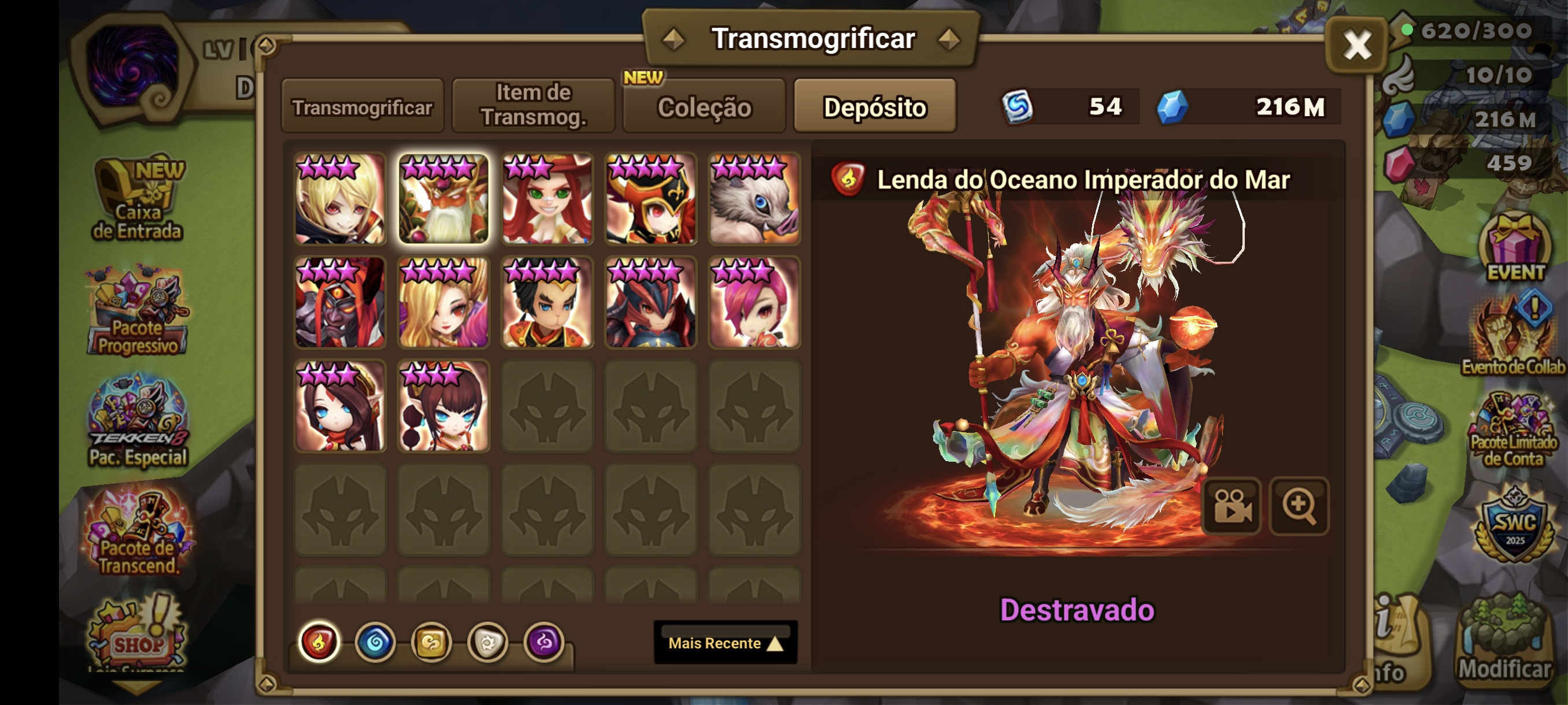Image resolution: width=1568 pixels, height=705 pixels.
Task: Open the Pacote Progressivo icon
Action: [138, 311]
